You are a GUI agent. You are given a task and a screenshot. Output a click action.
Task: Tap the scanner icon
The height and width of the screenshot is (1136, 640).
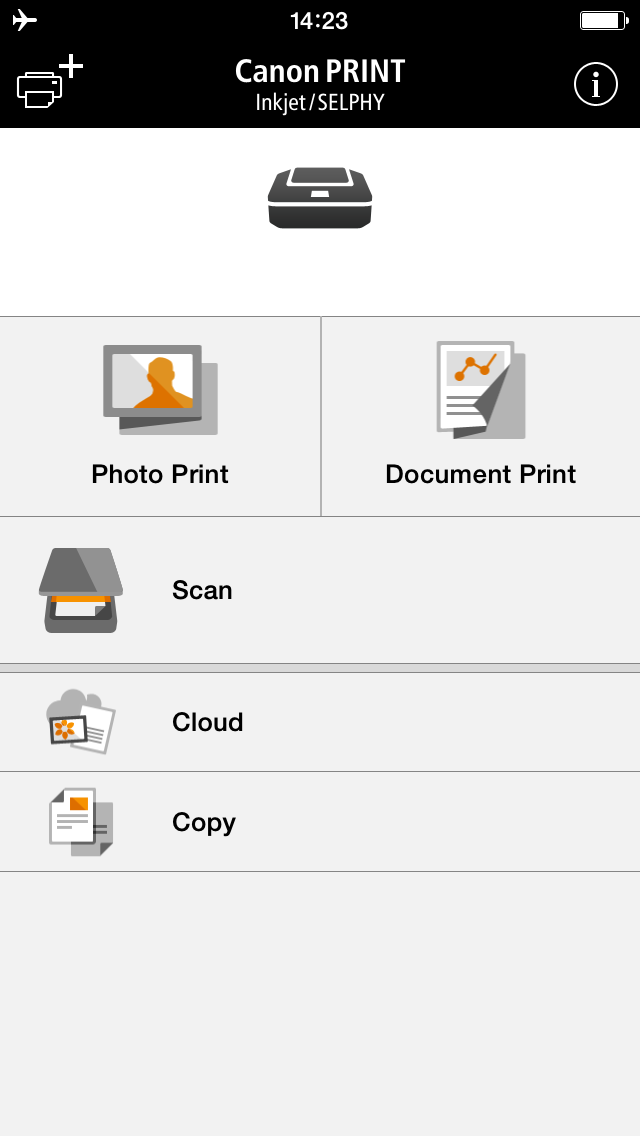click(x=80, y=590)
